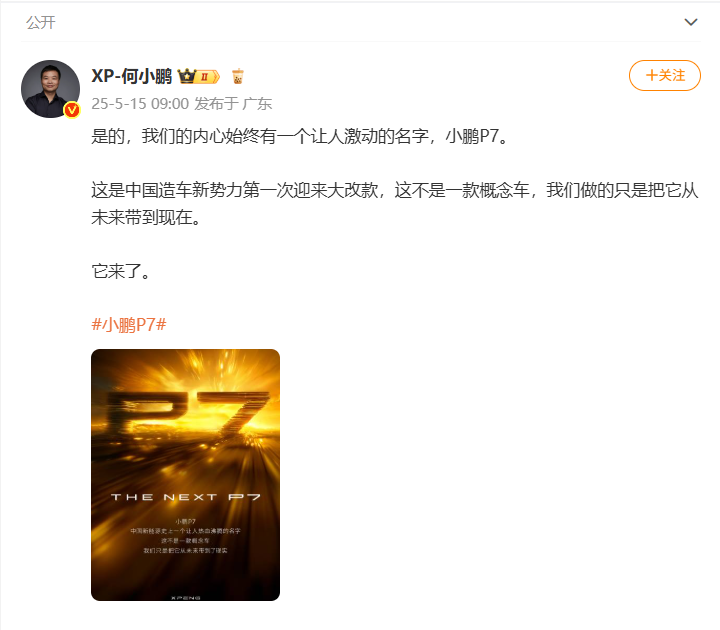The image size is (720, 630).
Task: Expand the chevron menu beside 公开
Action: pyautogui.click(x=691, y=22)
